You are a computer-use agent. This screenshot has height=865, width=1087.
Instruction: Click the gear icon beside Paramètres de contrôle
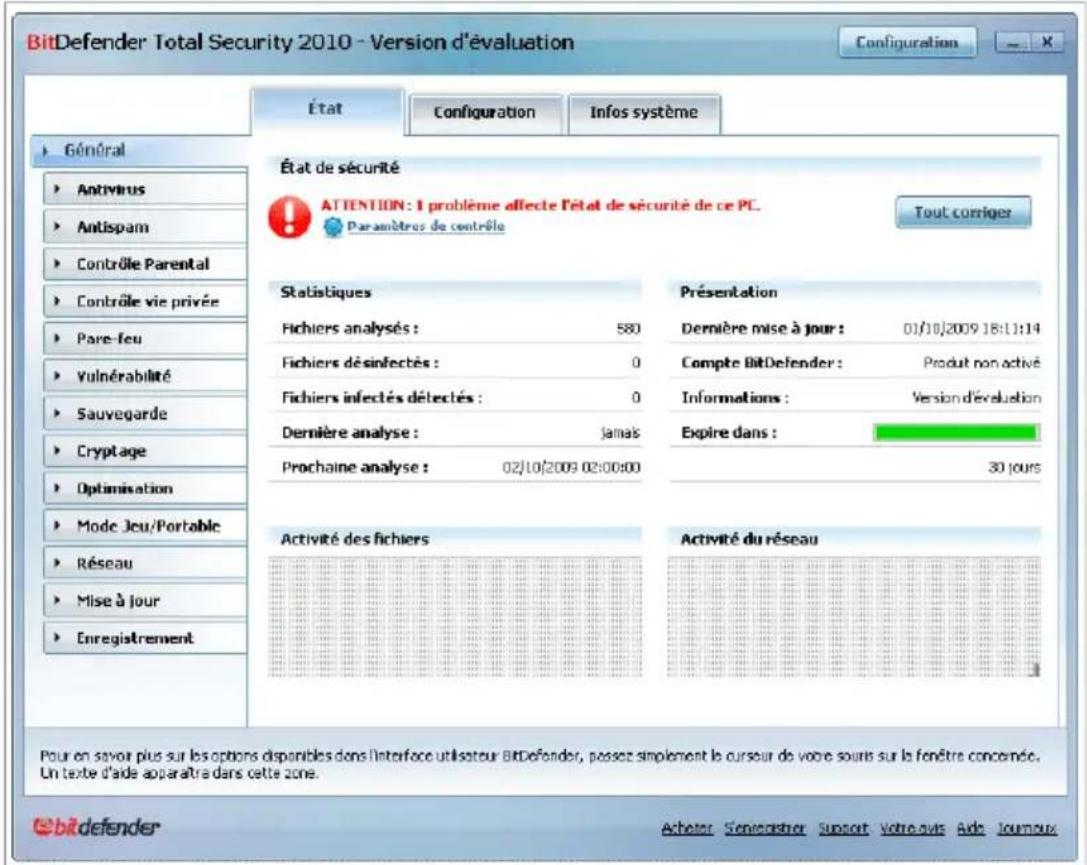[x=333, y=227]
